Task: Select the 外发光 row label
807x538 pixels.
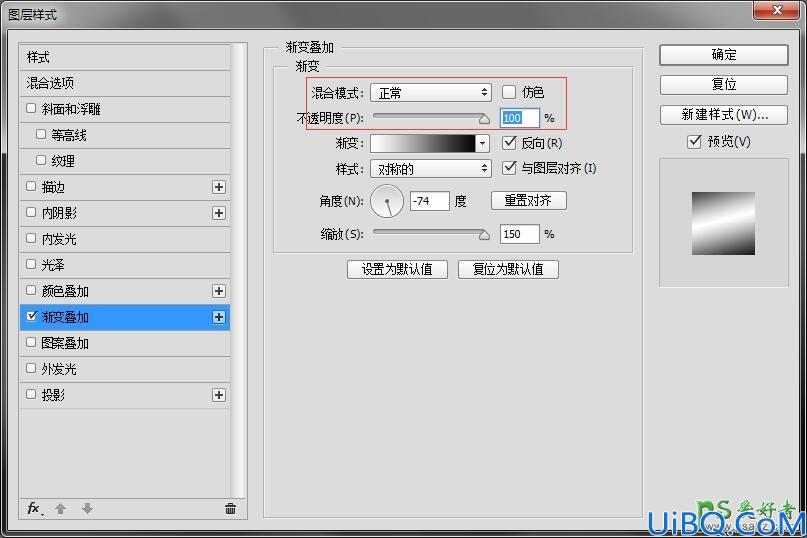Action: [59, 369]
